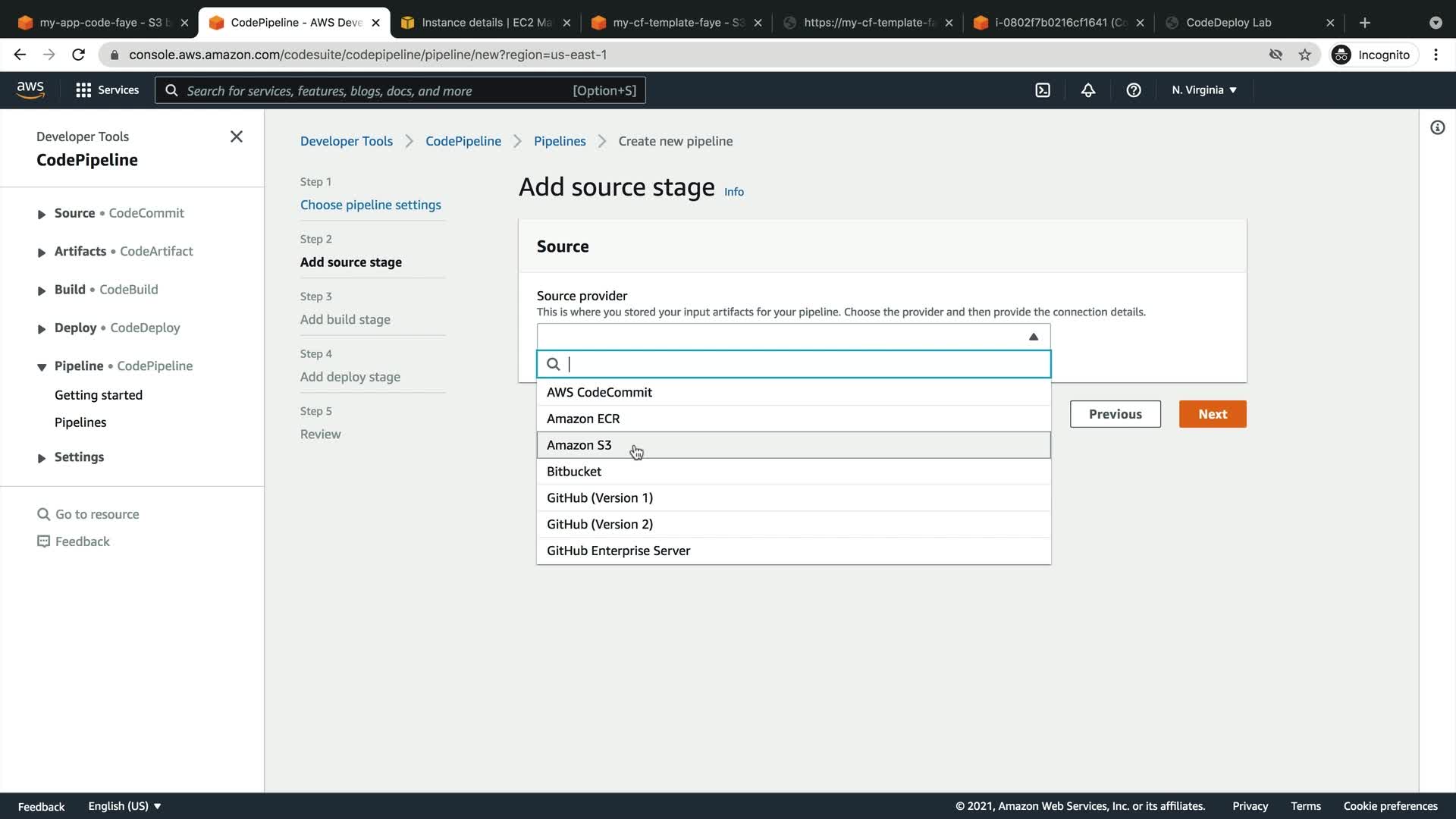Switch to the CodeDeploy Lab tab

[1228, 23]
